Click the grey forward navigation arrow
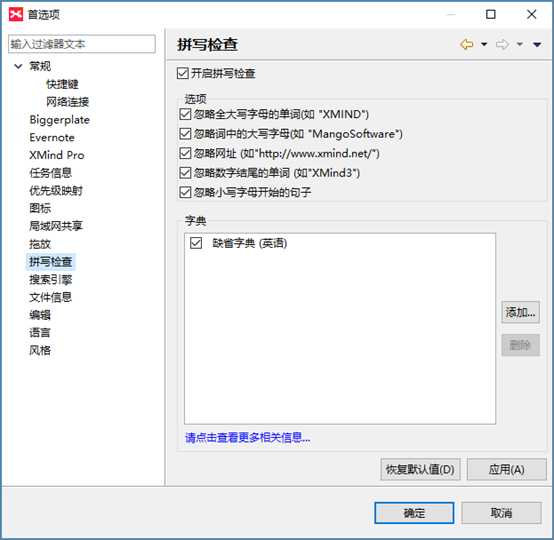Image resolution: width=554 pixels, height=540 pixels. click(502, 45)
